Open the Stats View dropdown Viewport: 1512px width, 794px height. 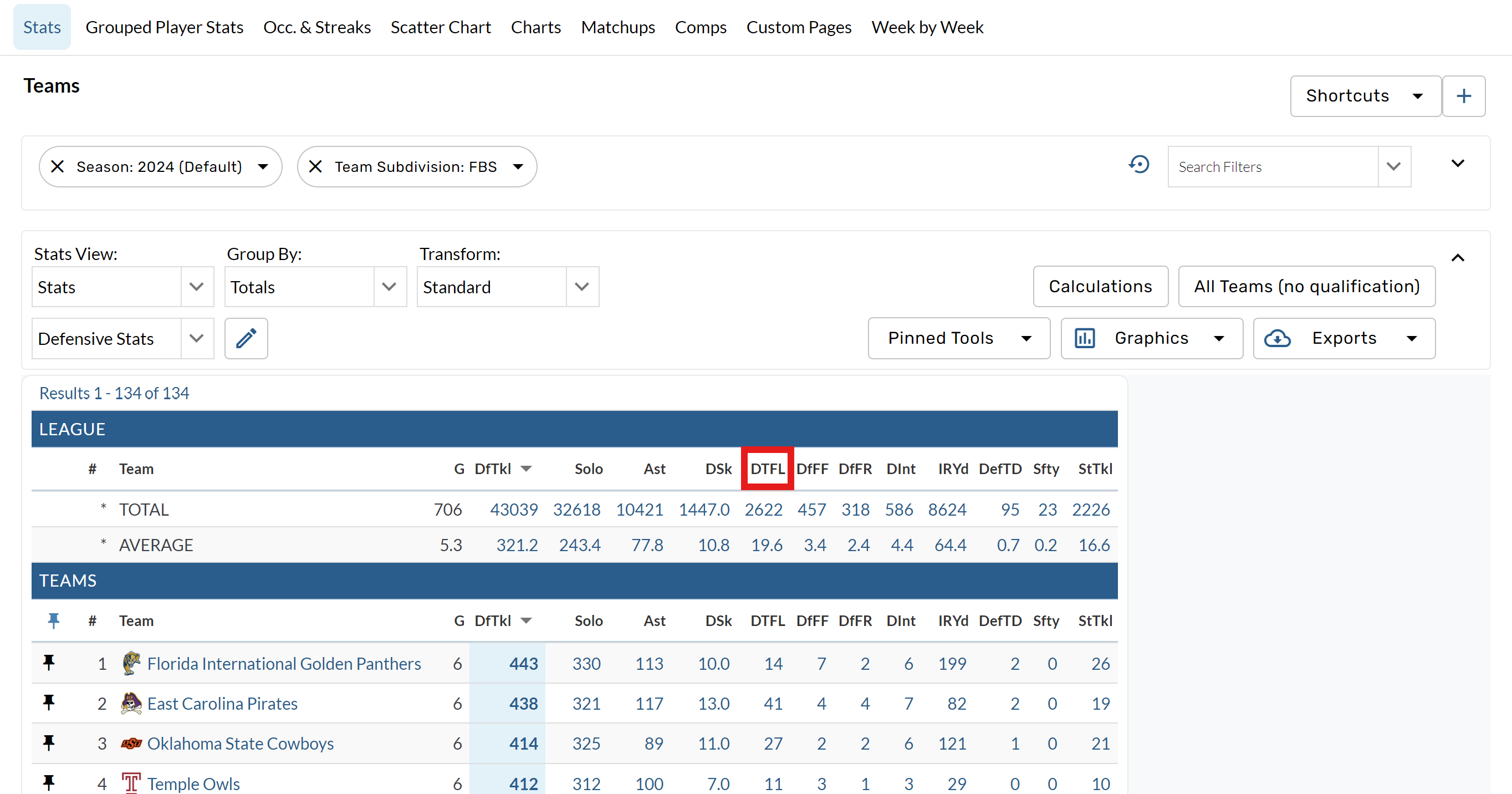click(122, 287)
